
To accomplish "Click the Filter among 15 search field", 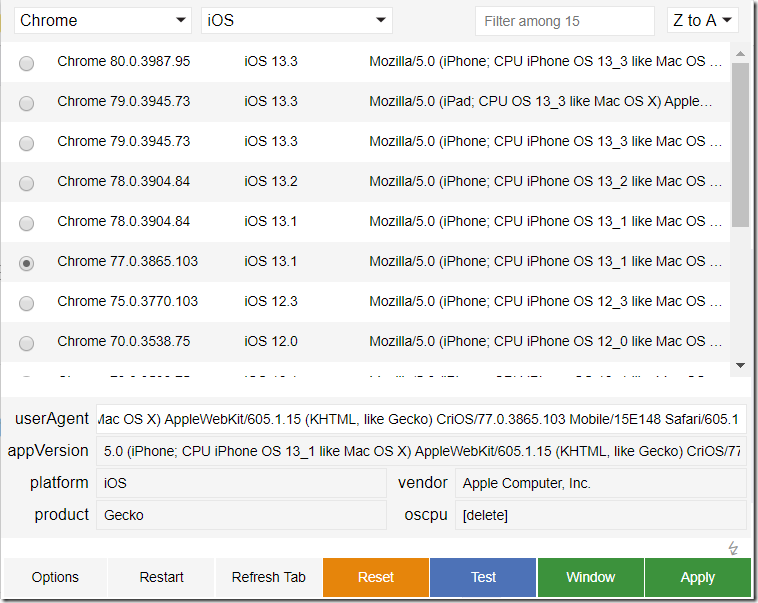I will coord(565,21).
